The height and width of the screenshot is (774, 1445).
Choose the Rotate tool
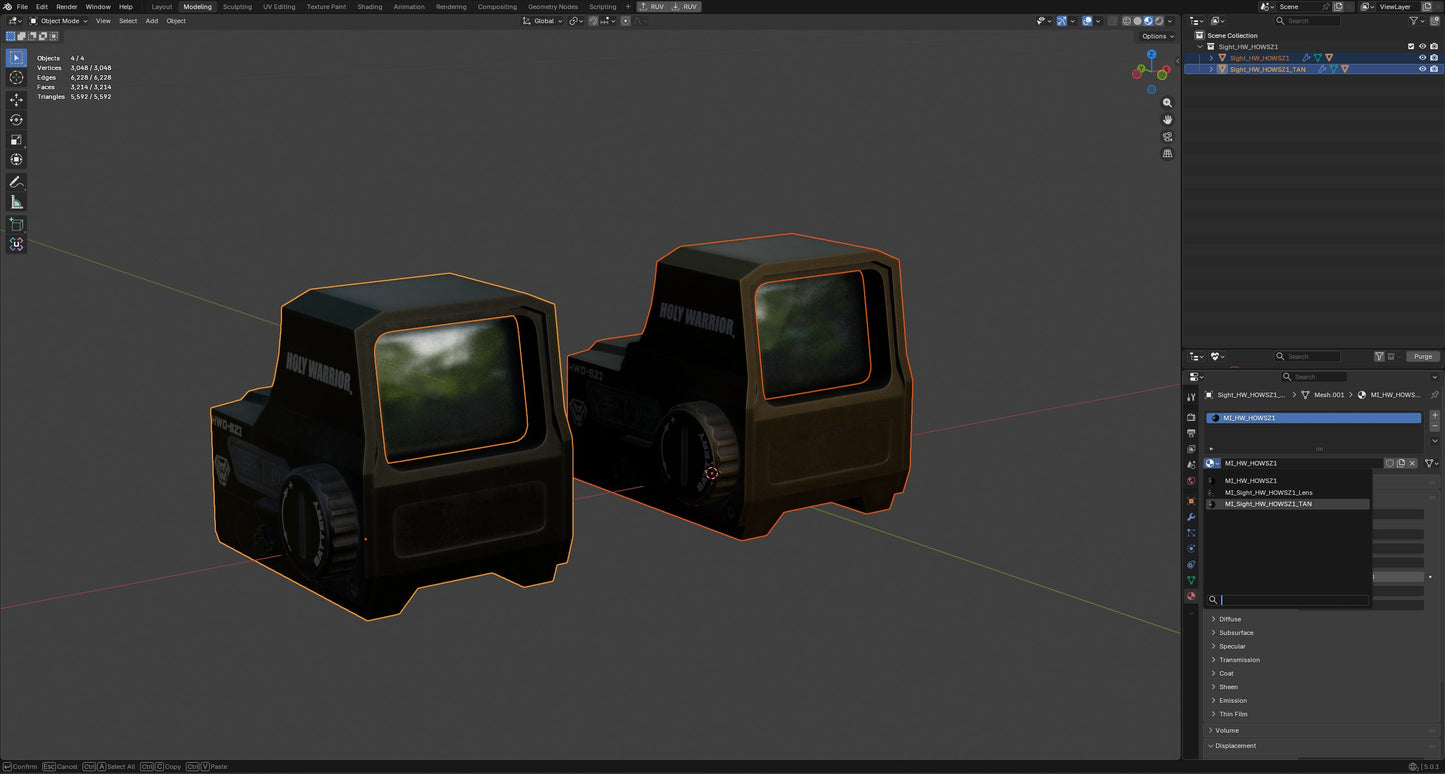(16, 120)
